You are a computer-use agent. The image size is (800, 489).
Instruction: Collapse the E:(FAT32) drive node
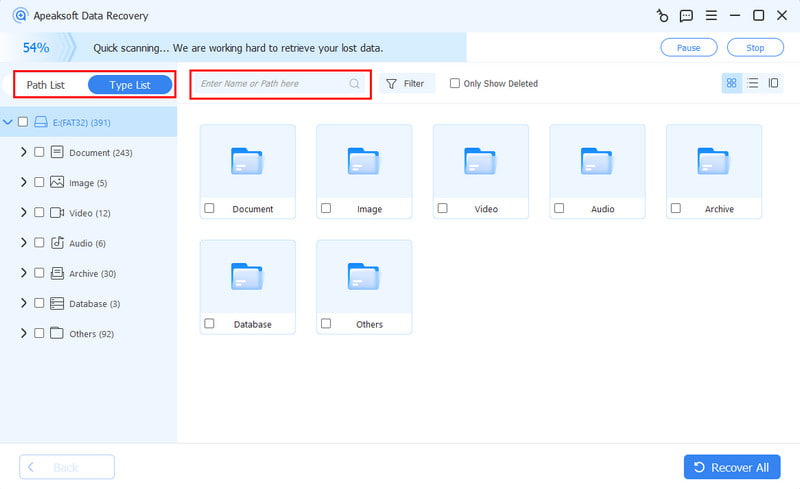pyautogui.click(x=8, y=122)
